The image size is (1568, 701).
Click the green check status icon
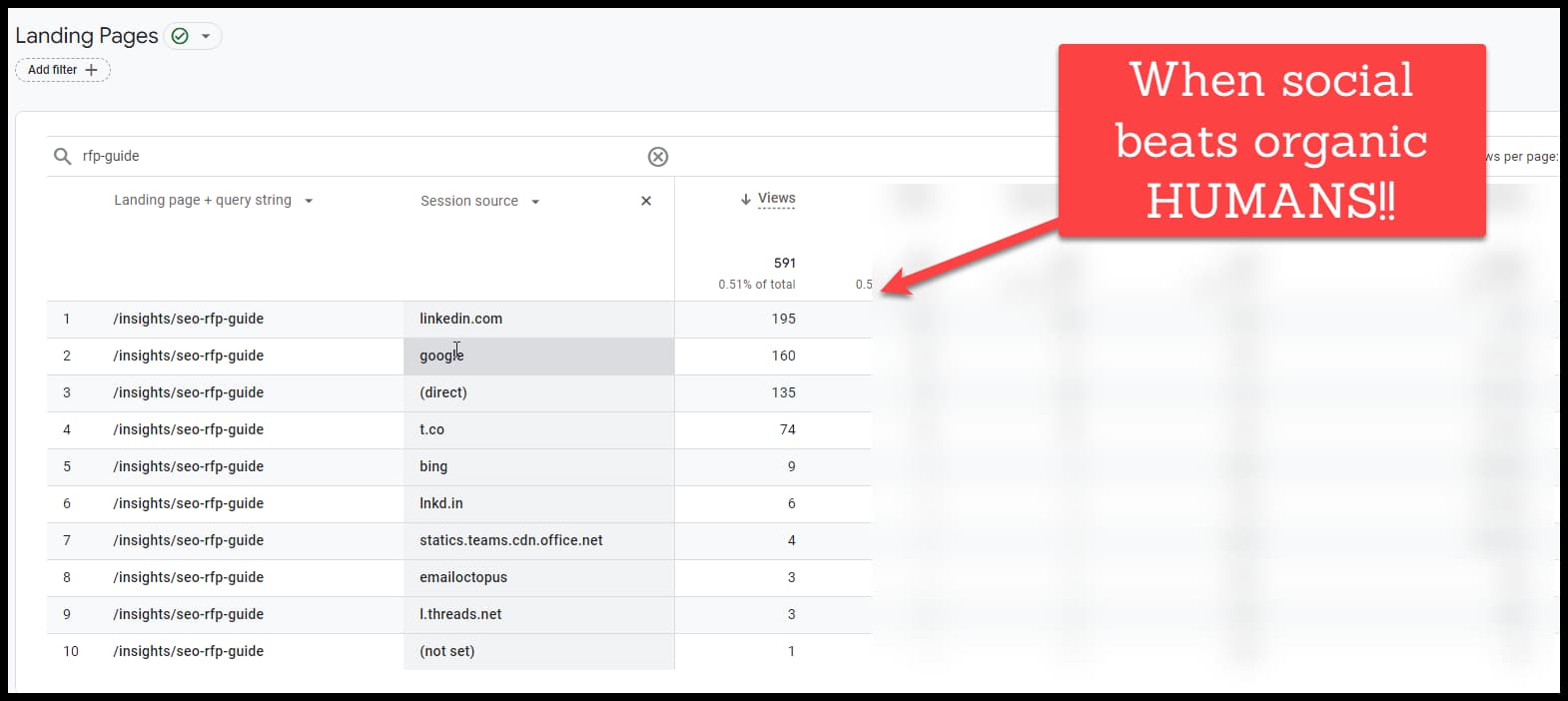point(180,36)
